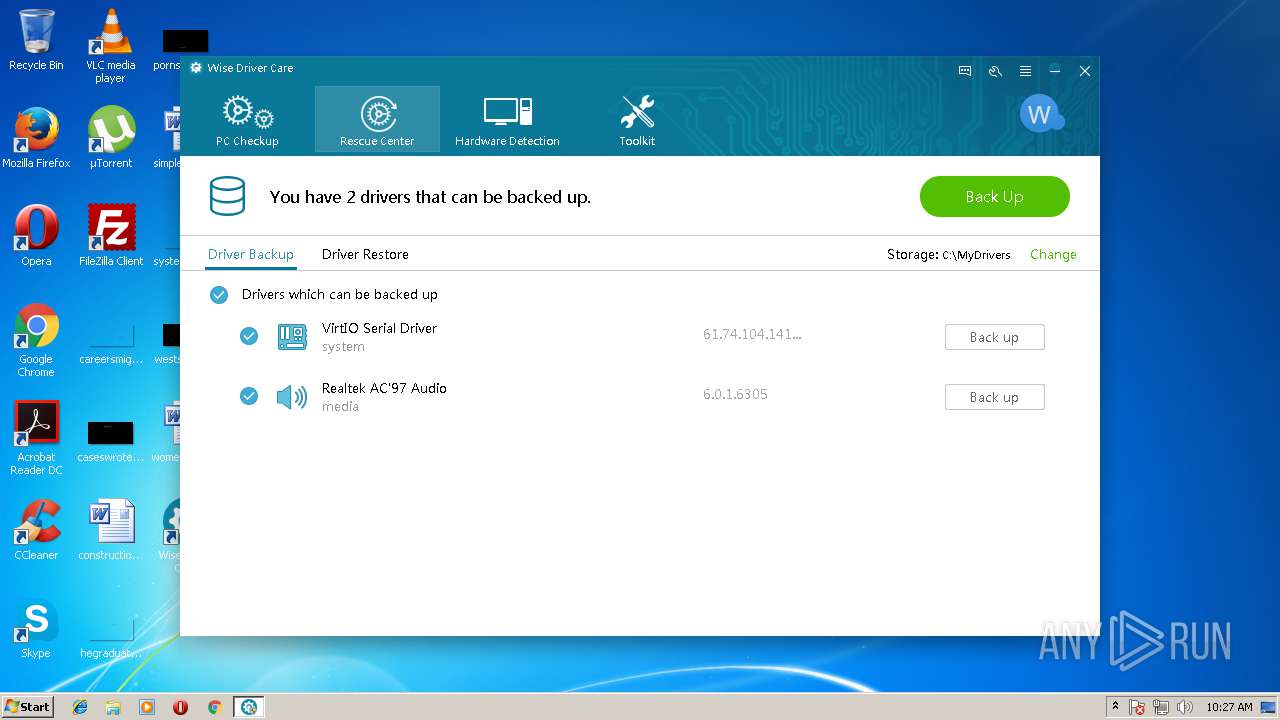Viewport: 1280px width, 720px height.
Task: Open the Windows Start menu
Action: click(28, 707)
